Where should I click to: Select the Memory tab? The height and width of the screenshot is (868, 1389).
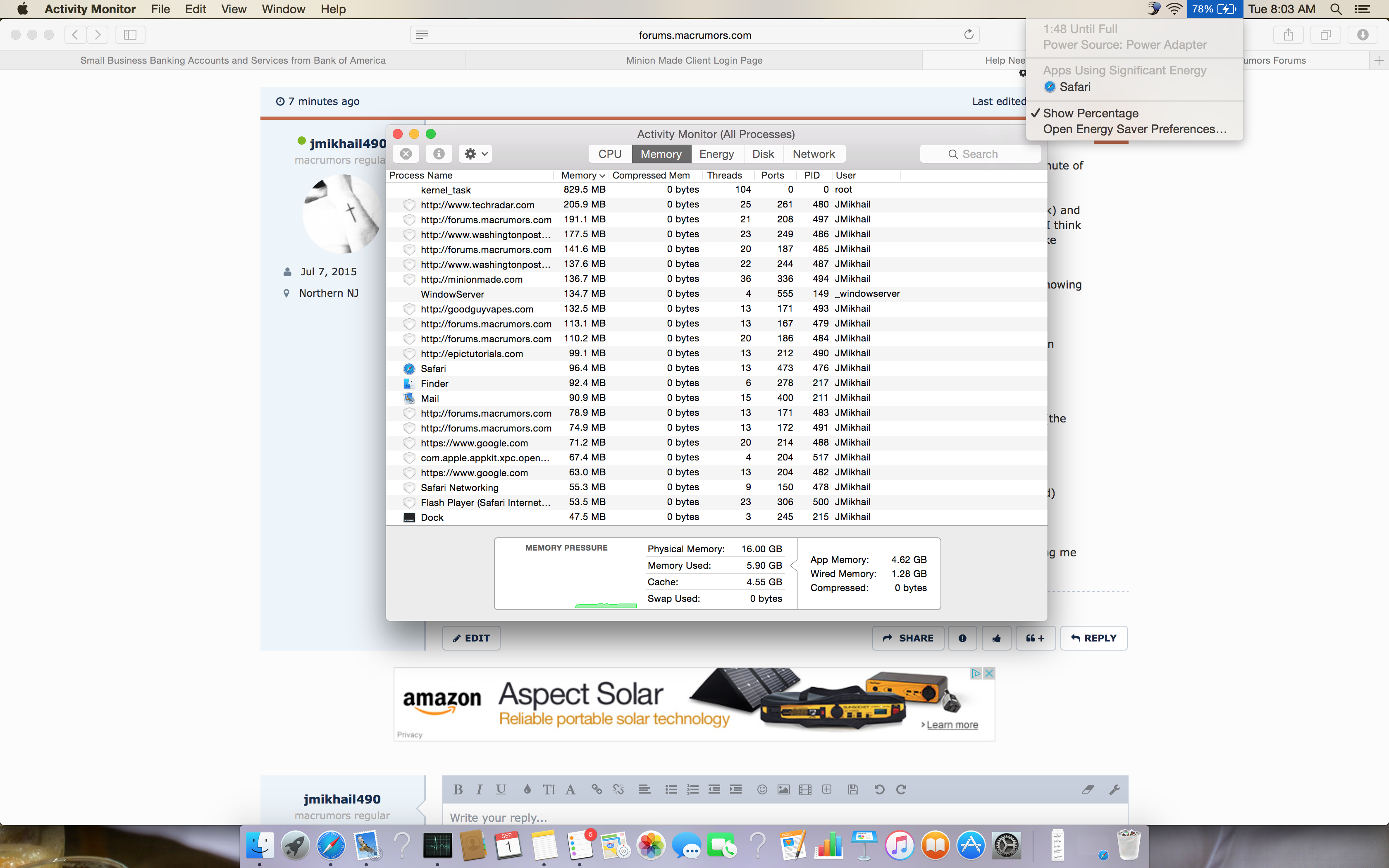click(661, 154)
